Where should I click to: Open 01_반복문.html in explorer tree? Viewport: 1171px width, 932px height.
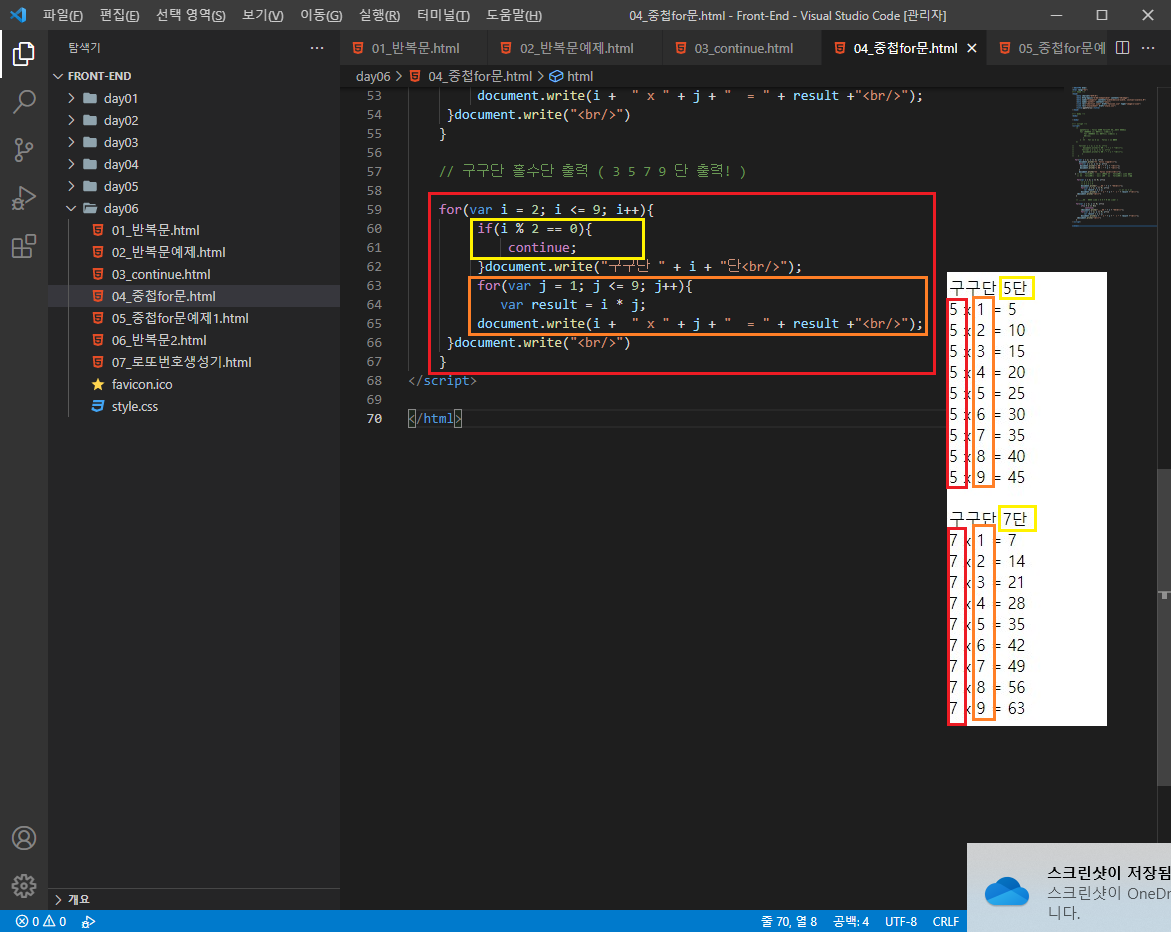(155, 230)
